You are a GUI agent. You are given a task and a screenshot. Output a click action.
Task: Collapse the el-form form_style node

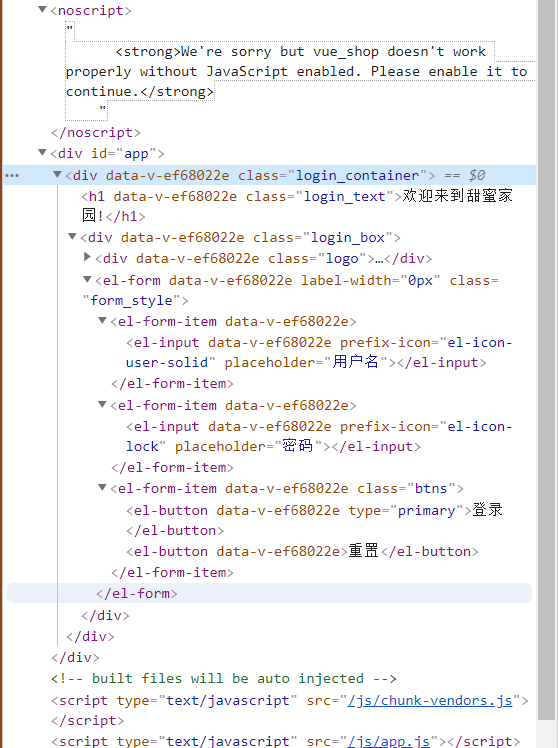pyautogui.click(x=87, y=280)
